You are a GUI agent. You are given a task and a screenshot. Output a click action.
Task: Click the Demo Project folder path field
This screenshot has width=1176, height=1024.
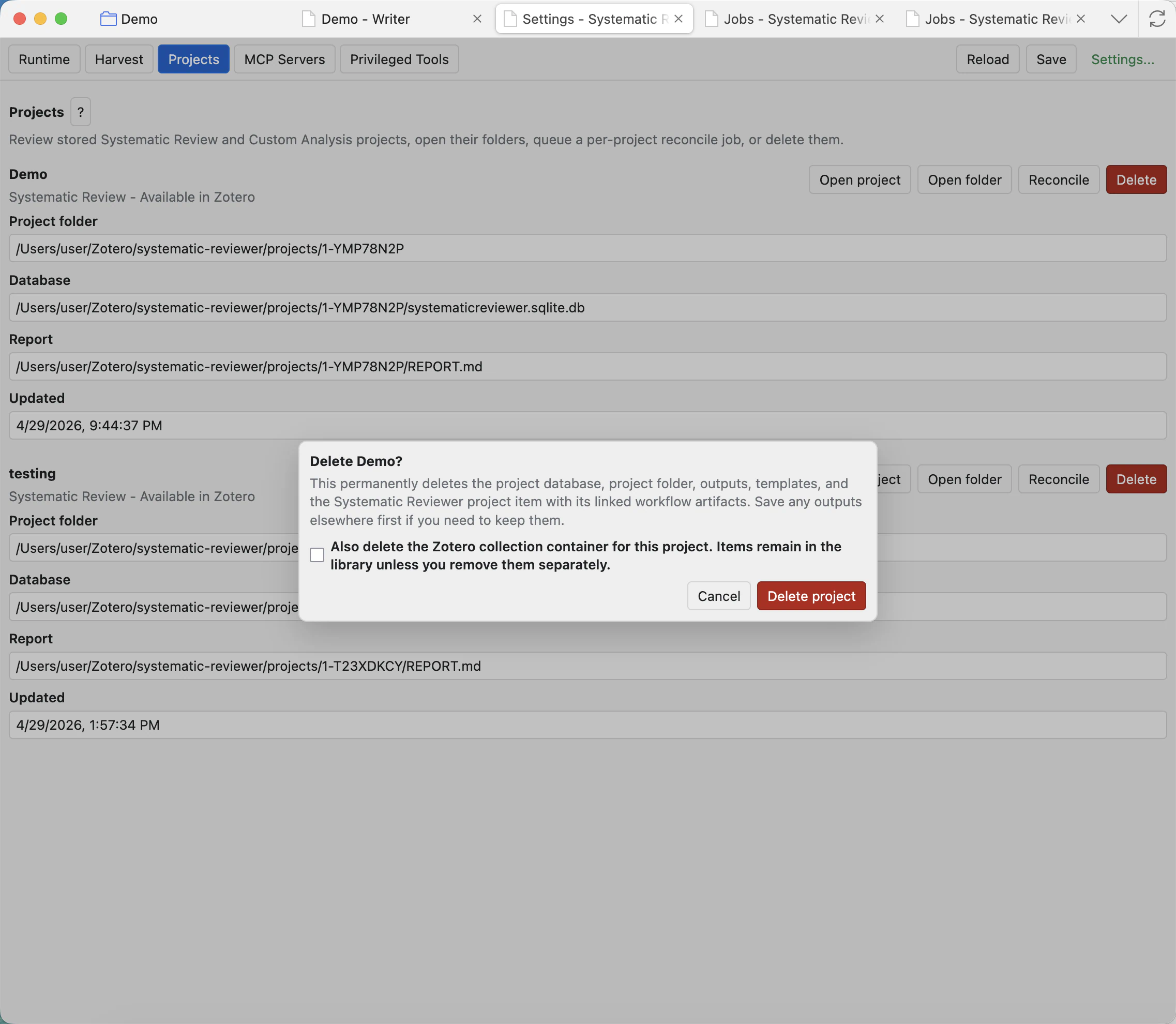click(x=587, y=249)
